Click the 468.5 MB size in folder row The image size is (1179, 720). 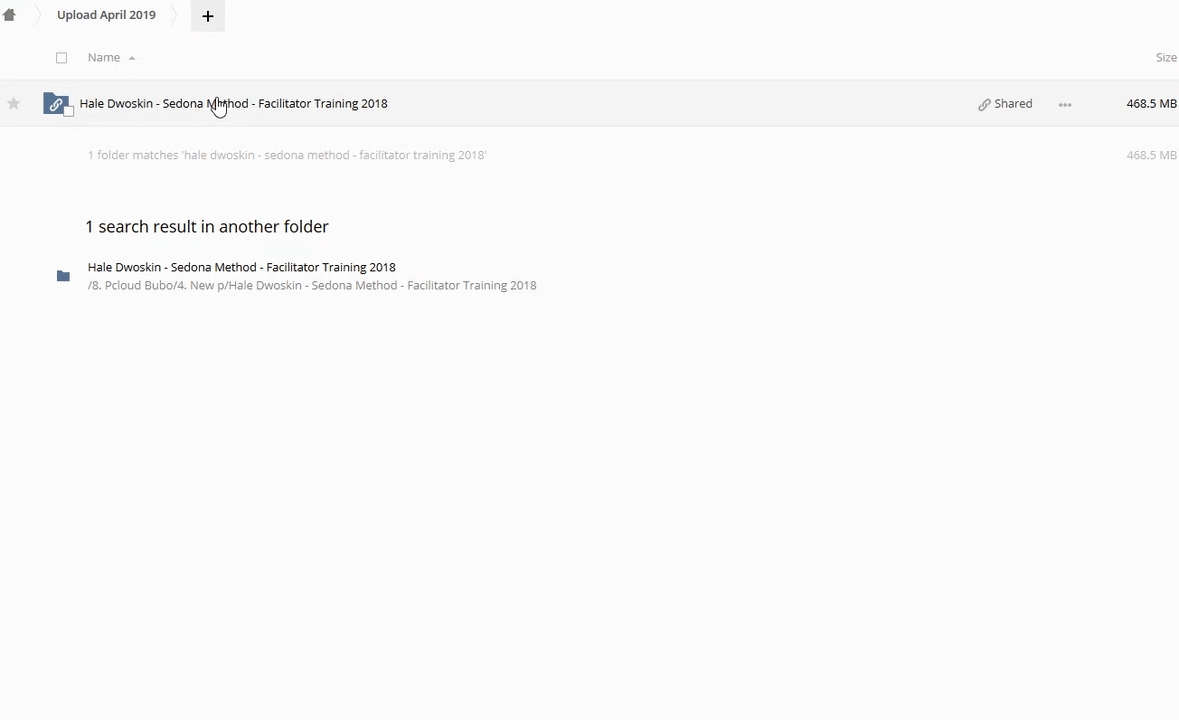click(1150, 104)
